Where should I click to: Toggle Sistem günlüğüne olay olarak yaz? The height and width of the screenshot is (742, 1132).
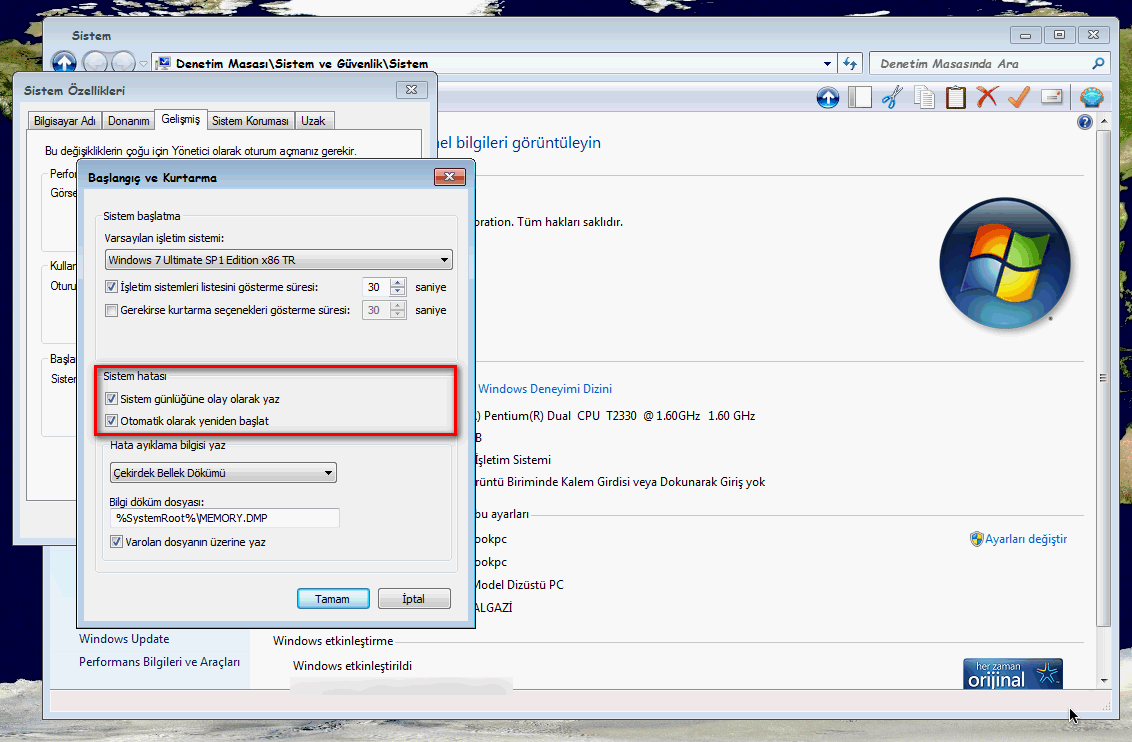(x=111, y=398)
